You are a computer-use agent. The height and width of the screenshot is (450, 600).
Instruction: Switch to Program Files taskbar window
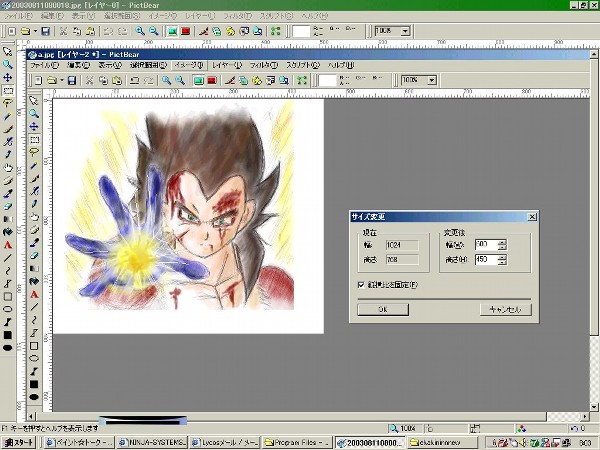[x=299, y=441]
